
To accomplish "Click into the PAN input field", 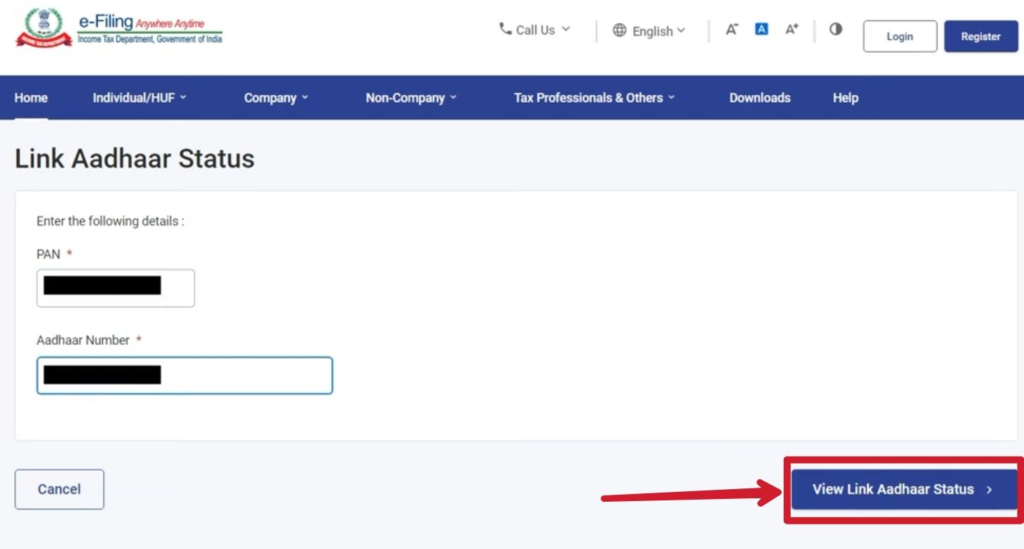I will pyautogui.click(x=115, y=288).
